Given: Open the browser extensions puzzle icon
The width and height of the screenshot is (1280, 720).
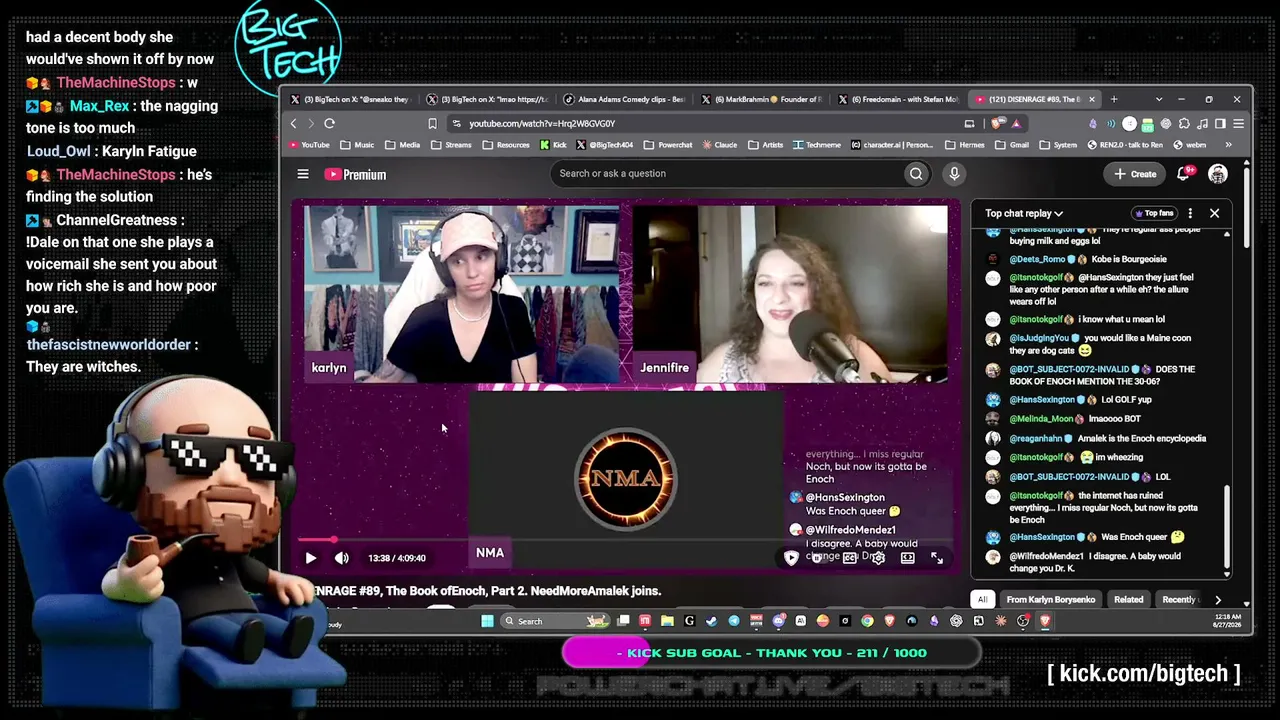Looking at the screenshot, I should pyautogui.click(x=1184, y=123).
